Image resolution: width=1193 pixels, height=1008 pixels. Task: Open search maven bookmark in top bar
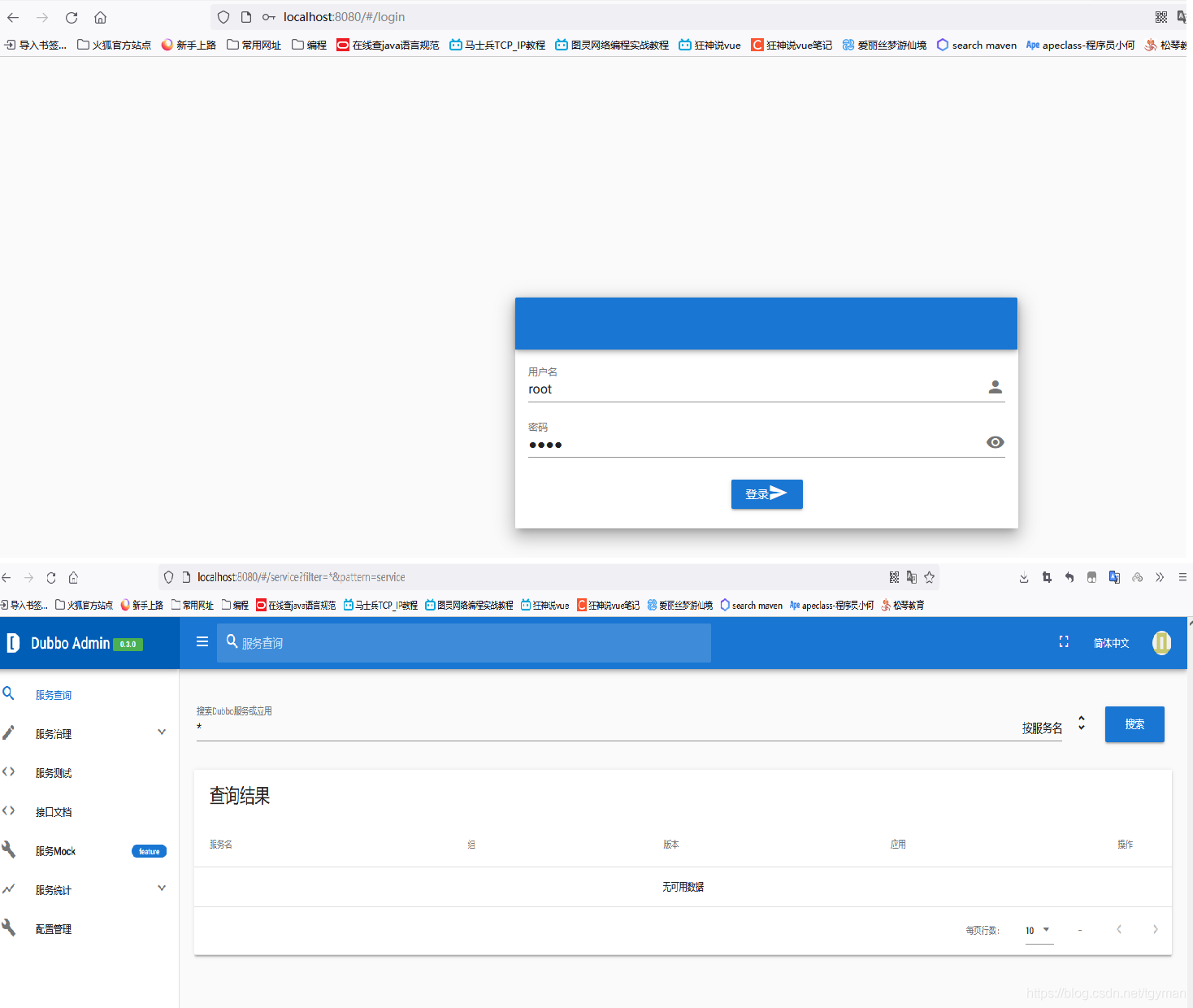coord(977,45)
